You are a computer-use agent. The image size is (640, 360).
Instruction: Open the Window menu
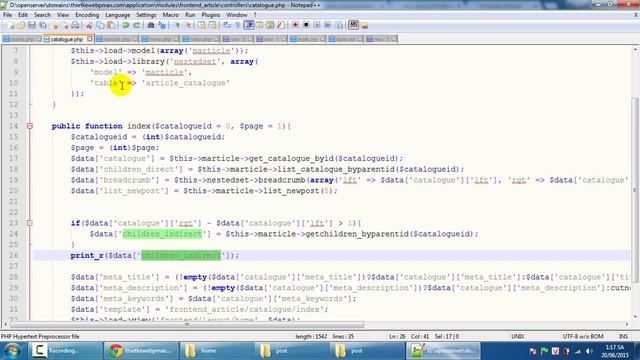click(237, 15)
